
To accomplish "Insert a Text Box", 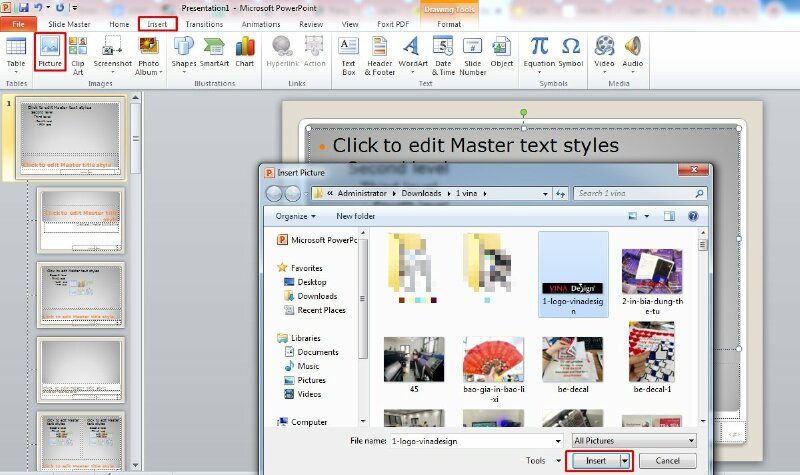I will [x=348, y=55].
